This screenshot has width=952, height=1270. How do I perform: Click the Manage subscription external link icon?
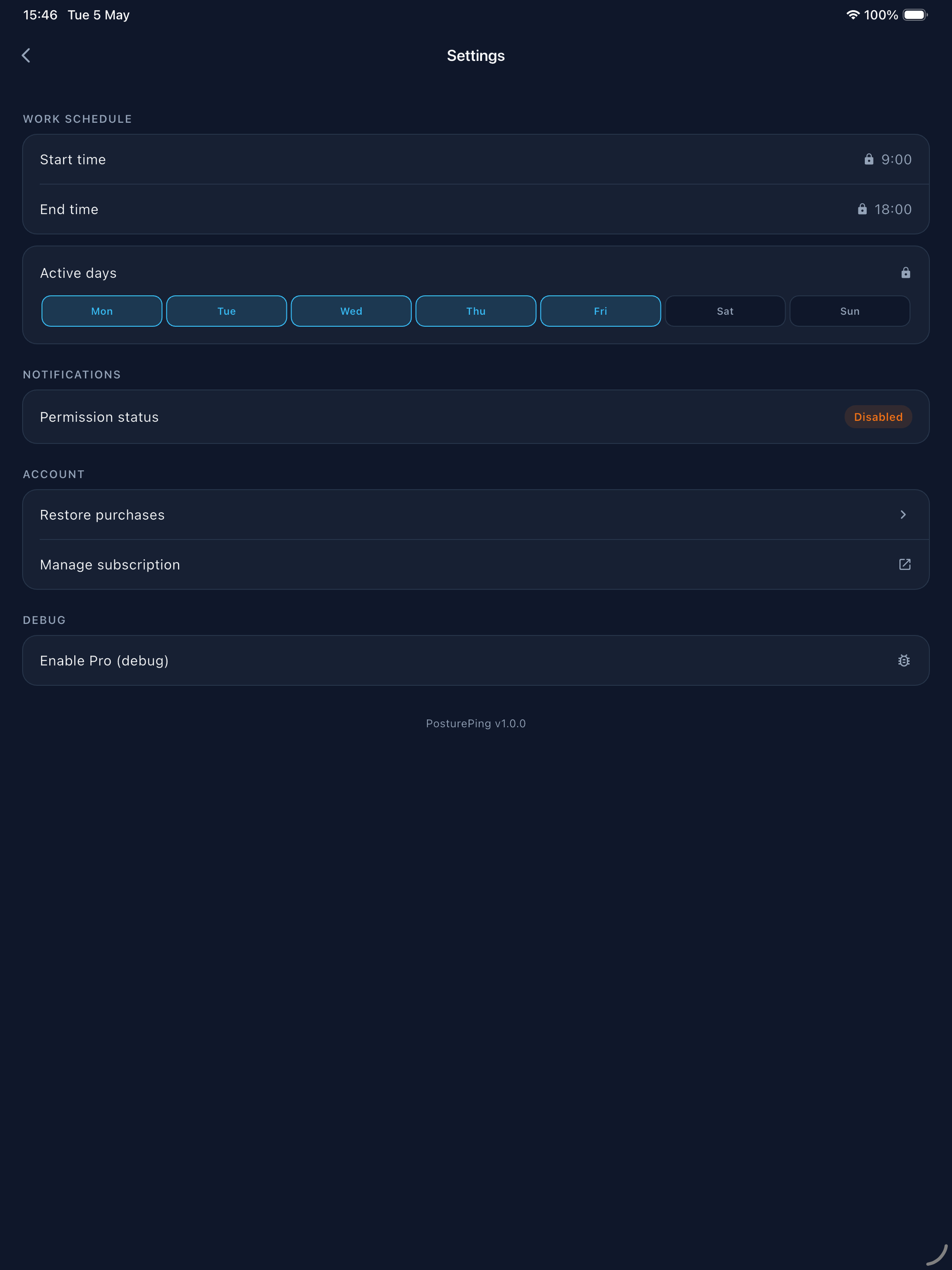(904, 564)
